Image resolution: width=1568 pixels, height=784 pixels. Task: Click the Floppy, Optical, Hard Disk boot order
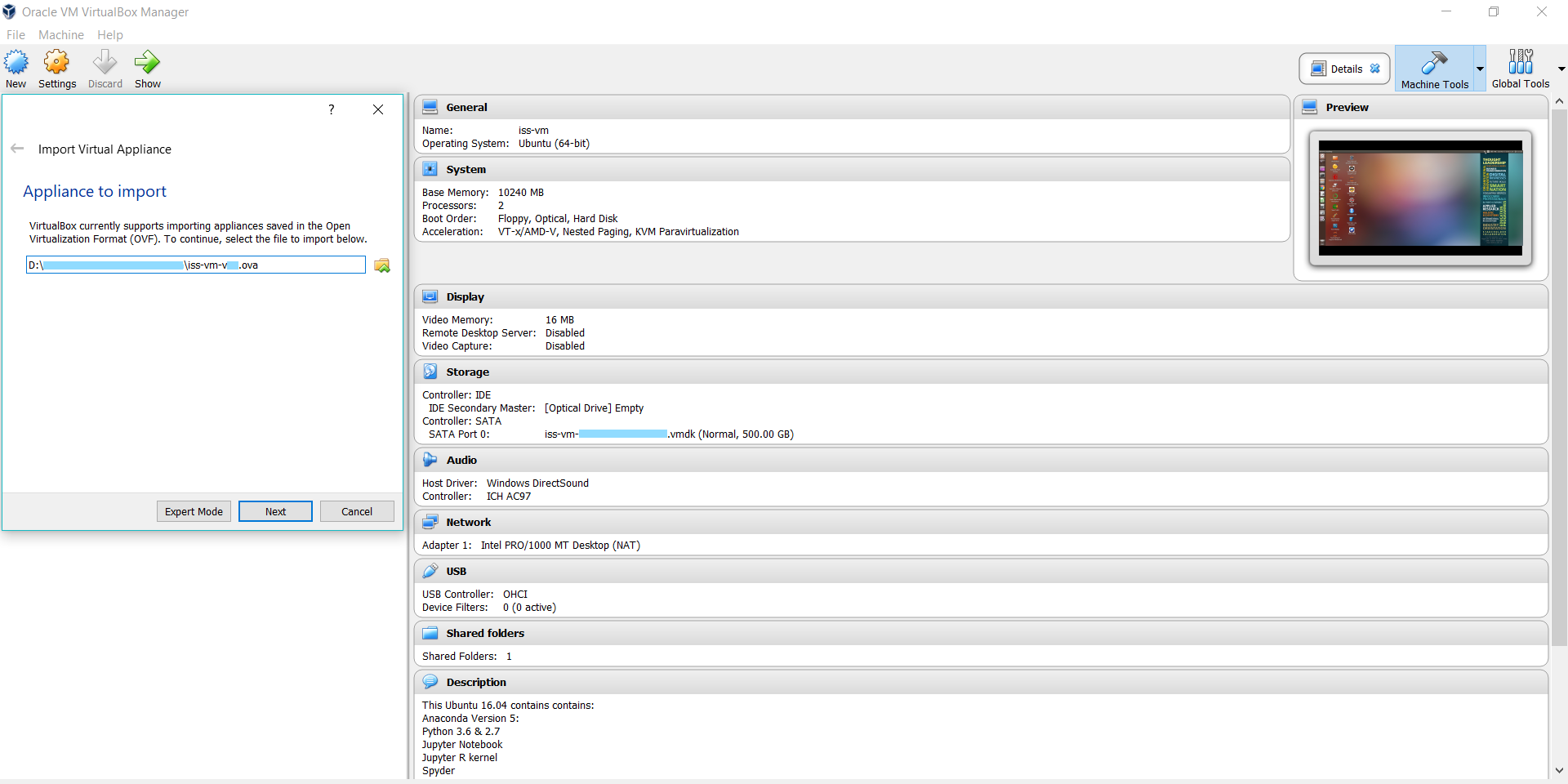tap(558, 219)
